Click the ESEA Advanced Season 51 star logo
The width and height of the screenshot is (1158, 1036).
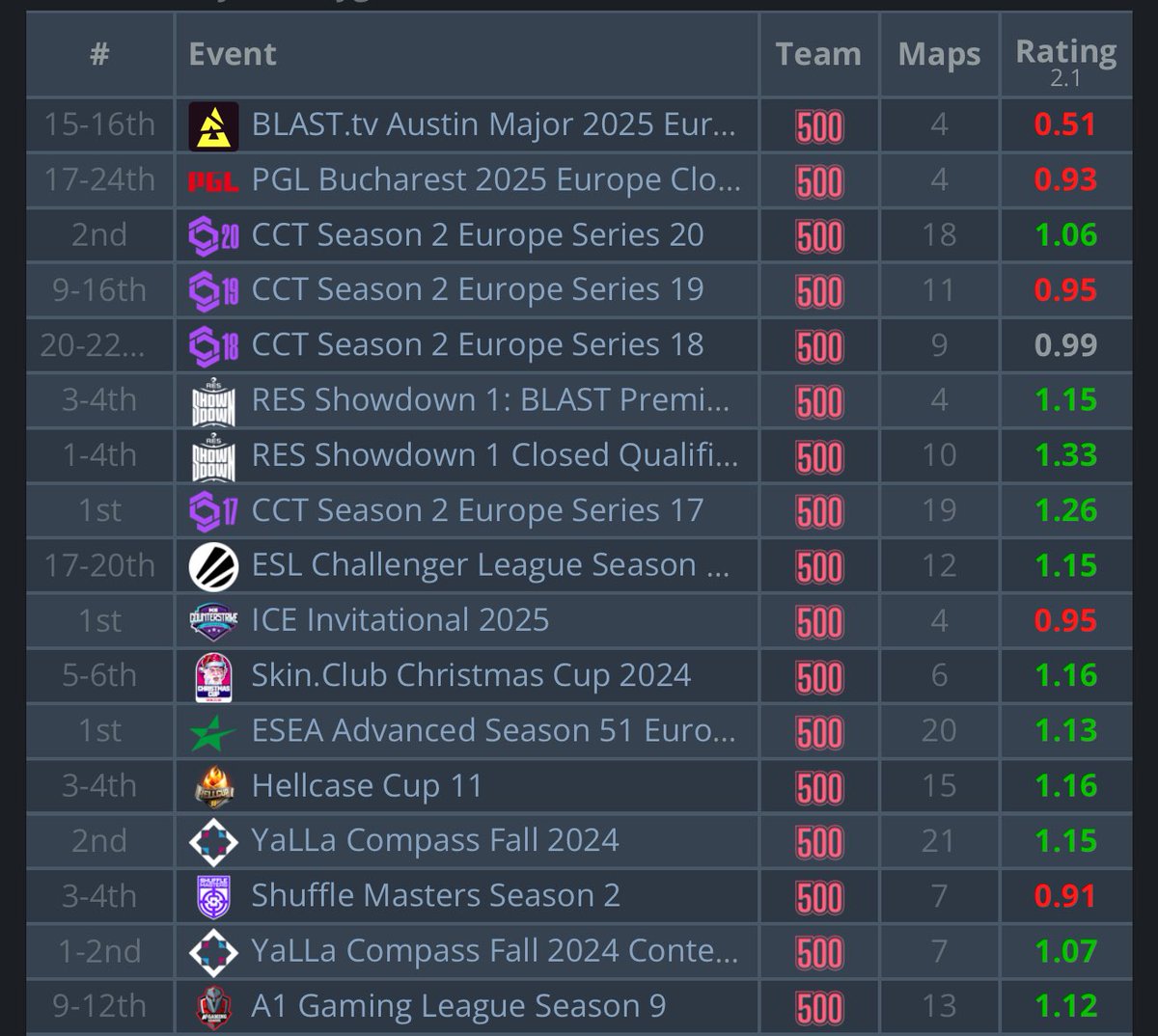(x=213, y=732)
